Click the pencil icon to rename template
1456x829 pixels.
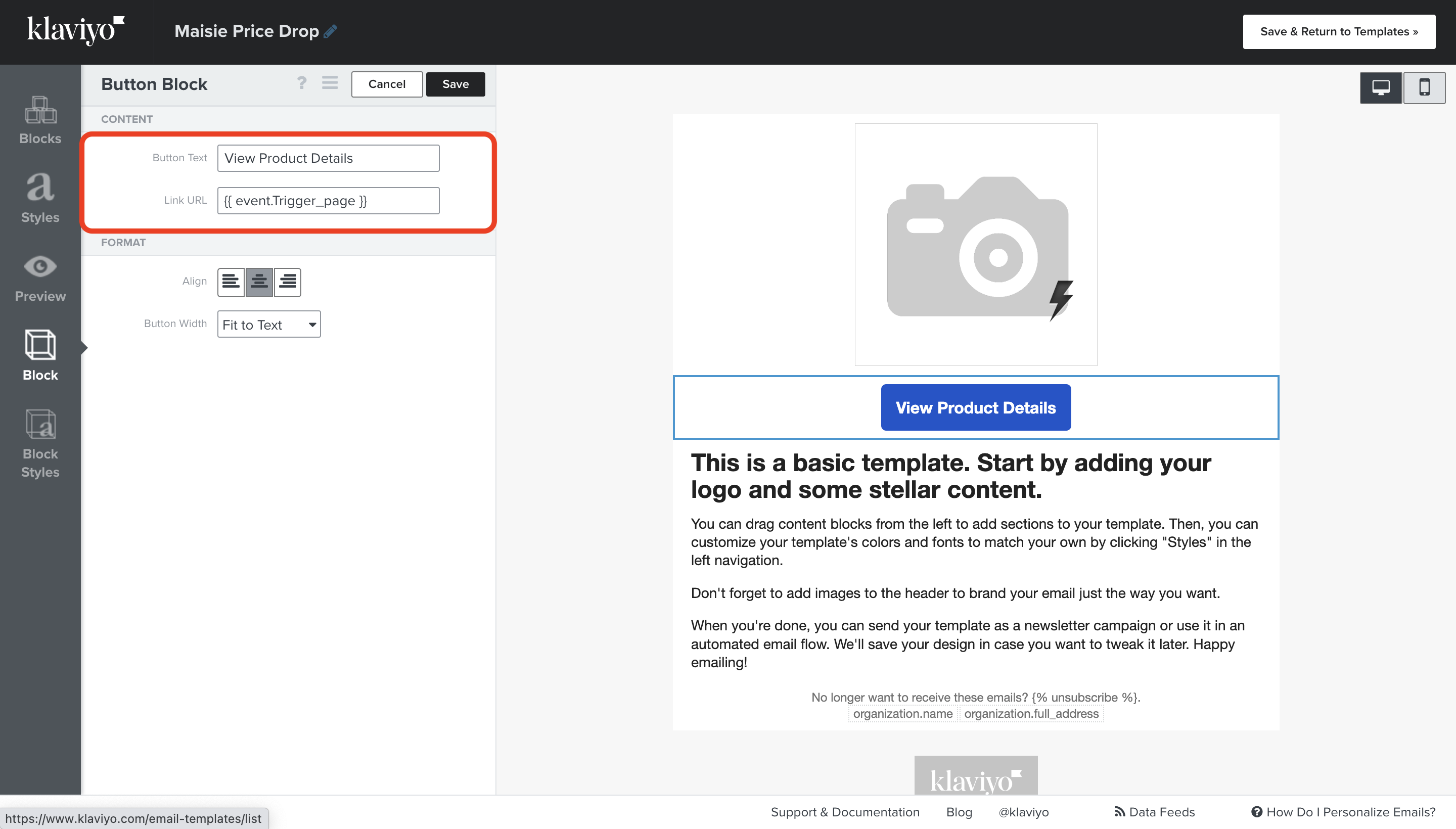330,31
